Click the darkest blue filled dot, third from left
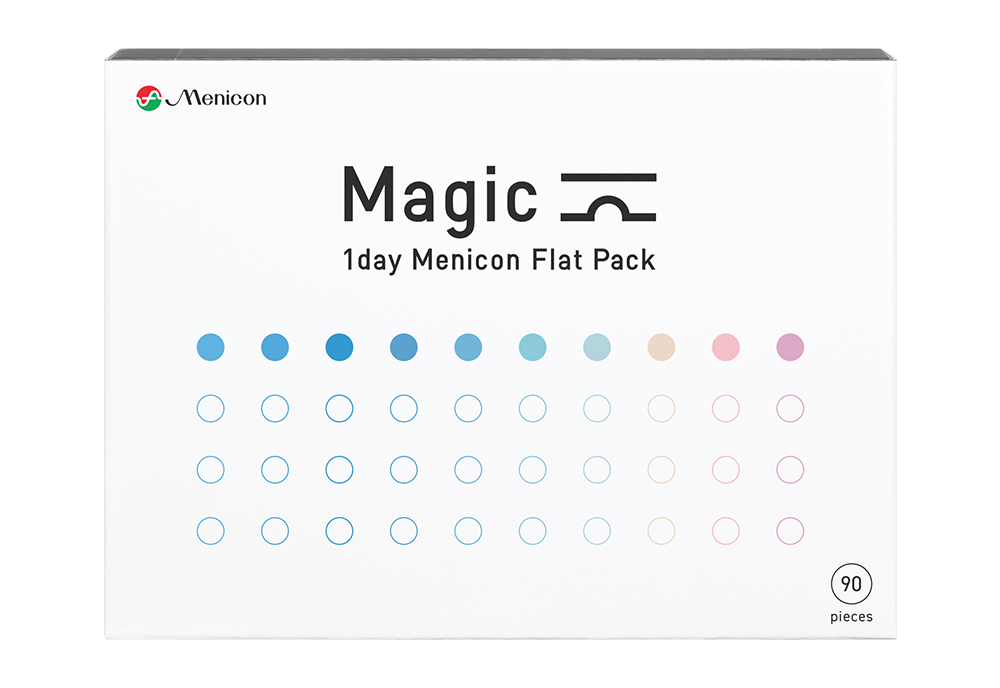The height and width of the screenshot is (688, 1000). pos(339,347)
